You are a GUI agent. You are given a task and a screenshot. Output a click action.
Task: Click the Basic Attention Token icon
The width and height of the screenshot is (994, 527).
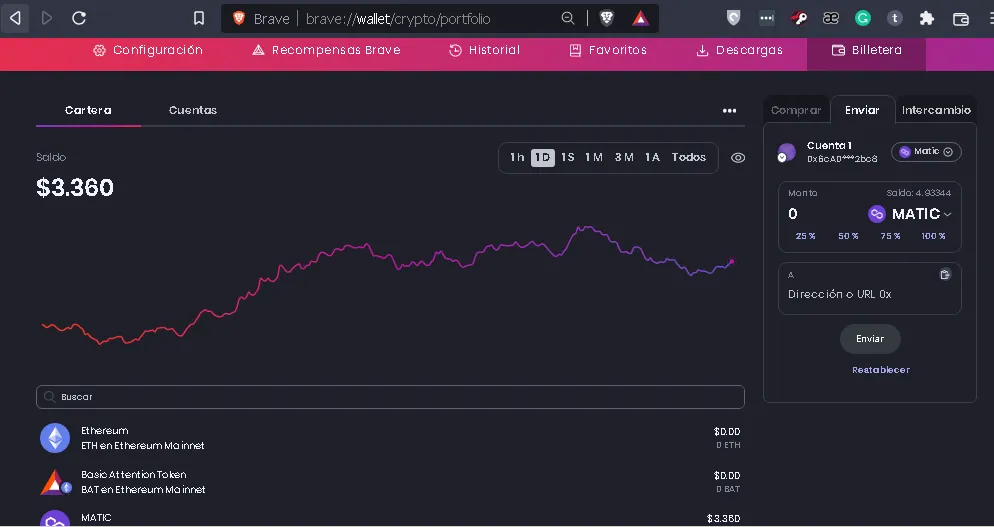coord(55,482)
